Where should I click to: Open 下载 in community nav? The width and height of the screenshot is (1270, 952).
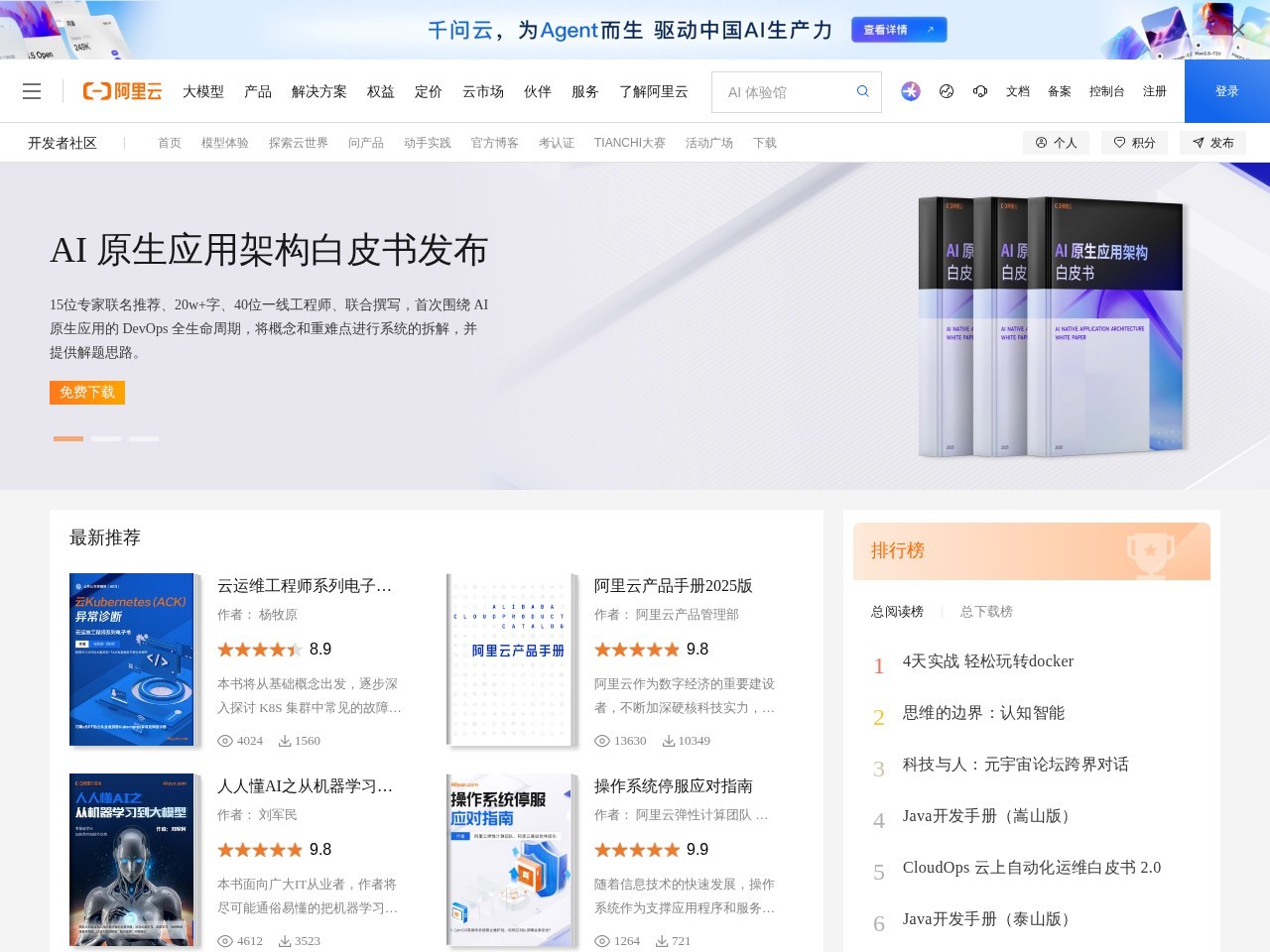(765, 143)
